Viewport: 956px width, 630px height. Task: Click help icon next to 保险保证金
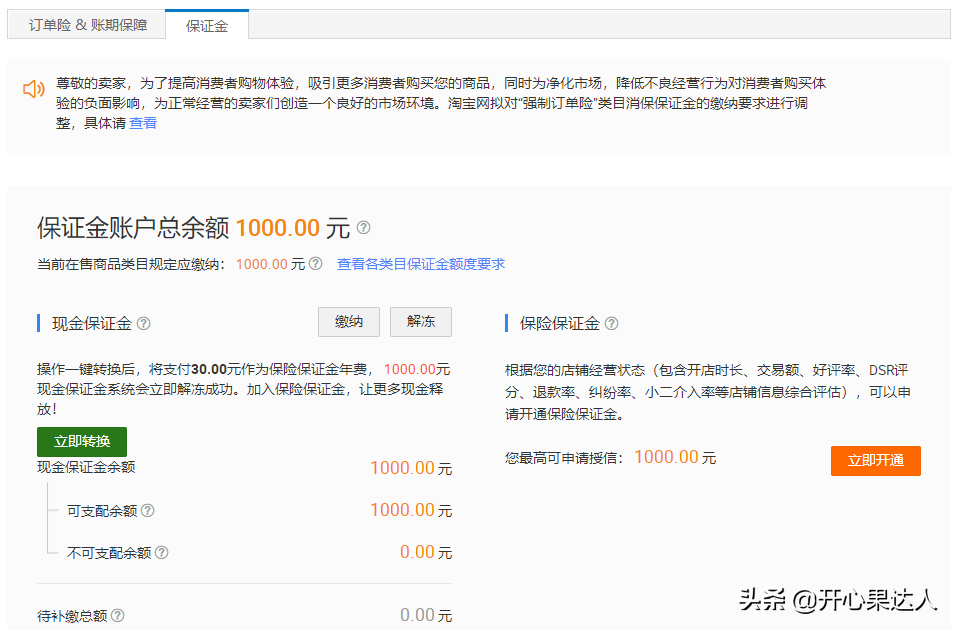612,323
